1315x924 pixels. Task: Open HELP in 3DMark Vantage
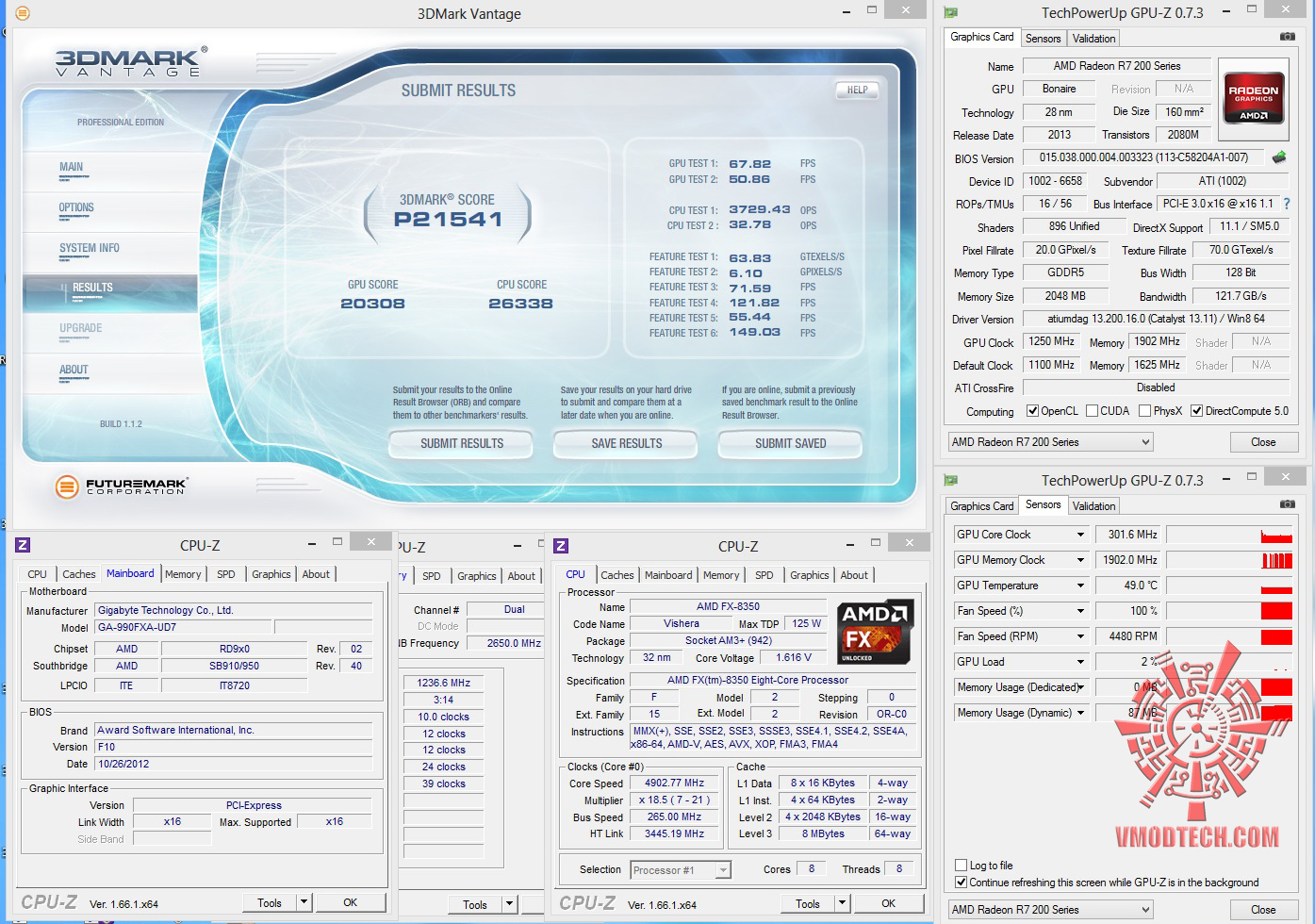(857, 91)
